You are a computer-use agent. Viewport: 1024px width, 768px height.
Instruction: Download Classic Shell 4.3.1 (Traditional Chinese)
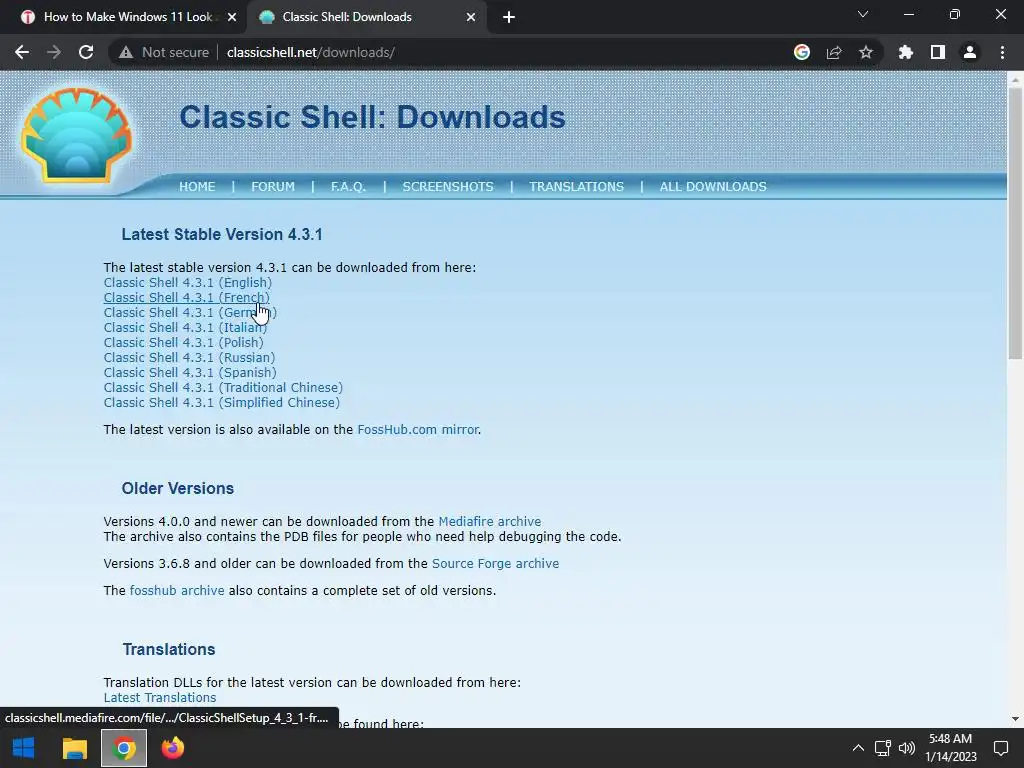[x=223, y=388]
